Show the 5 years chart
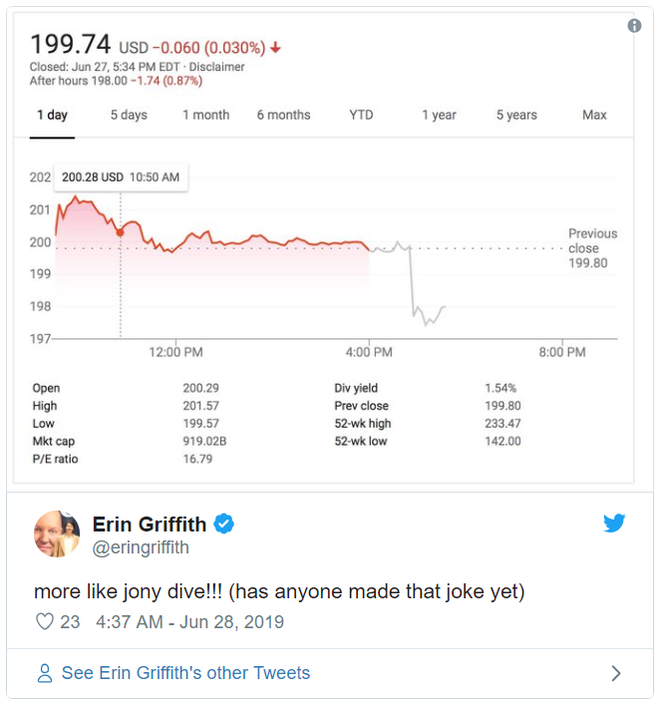Image resolution: width=660 pixels, height=703 pixels. (516, 115)
